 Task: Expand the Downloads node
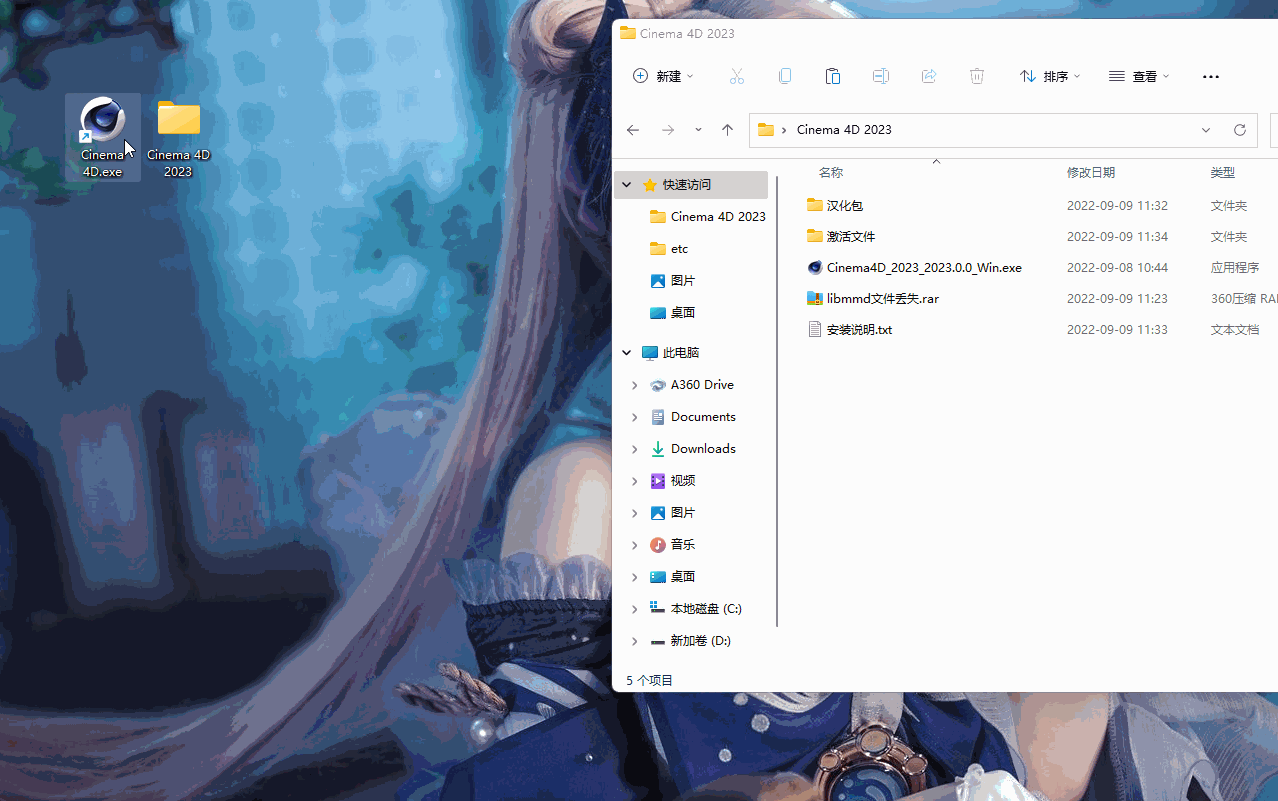click(635, 449)
